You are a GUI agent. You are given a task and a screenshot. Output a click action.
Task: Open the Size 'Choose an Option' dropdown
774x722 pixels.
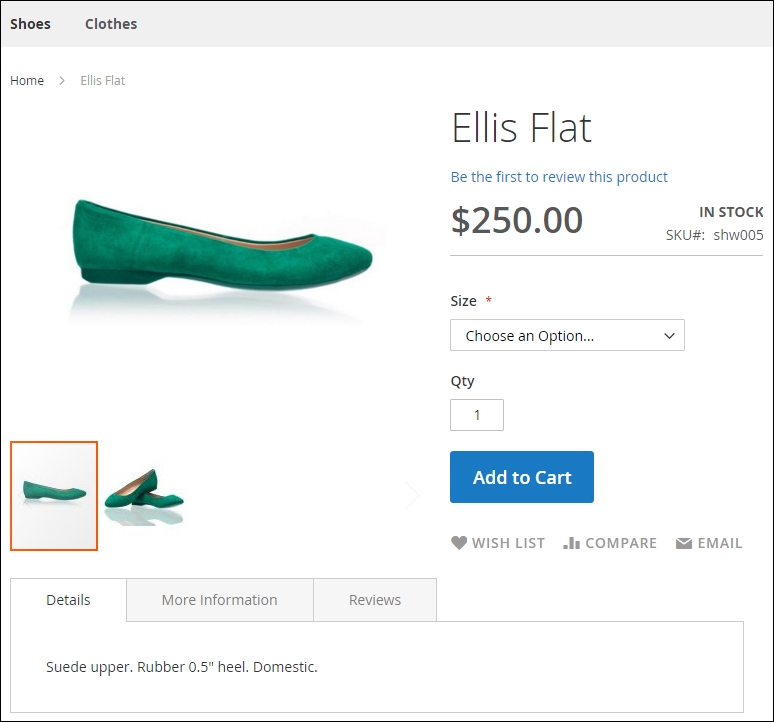(567, 336)
